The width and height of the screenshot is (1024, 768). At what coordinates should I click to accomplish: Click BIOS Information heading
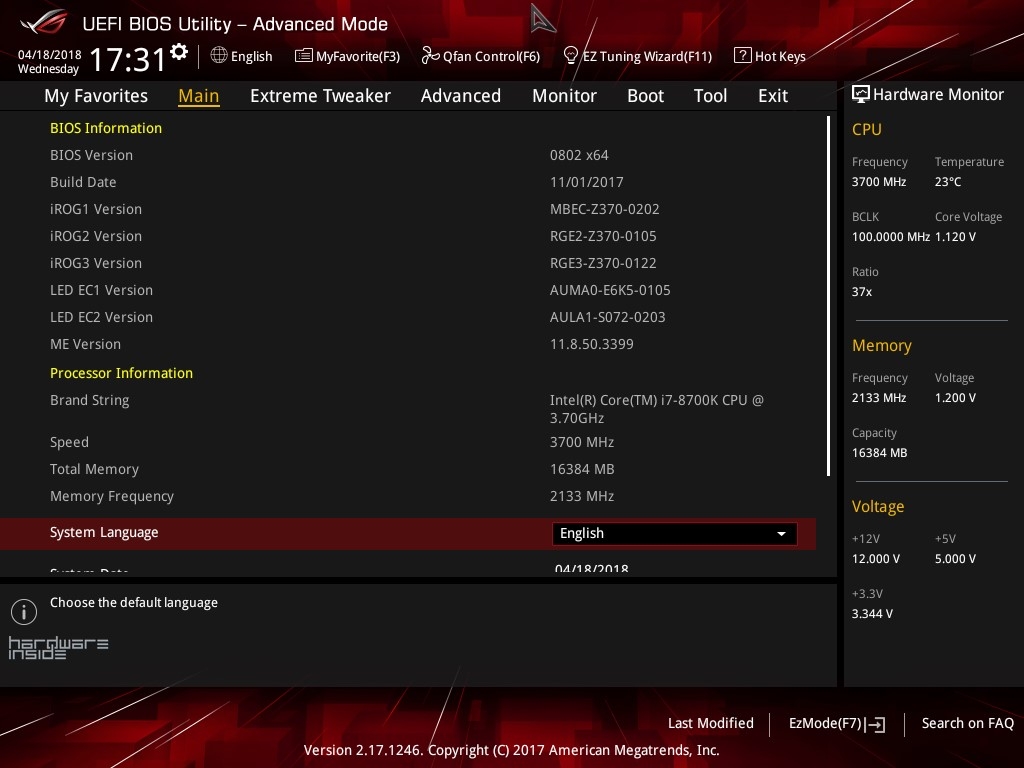point(106,128)
